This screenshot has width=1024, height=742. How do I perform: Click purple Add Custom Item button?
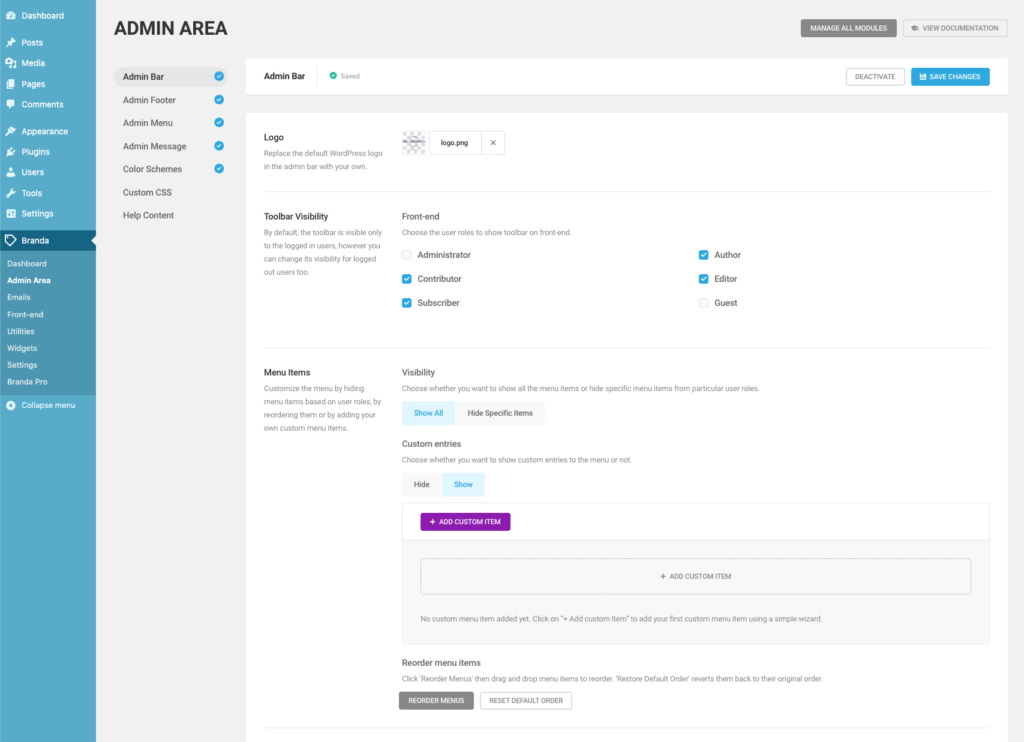[x=465, y=522]
